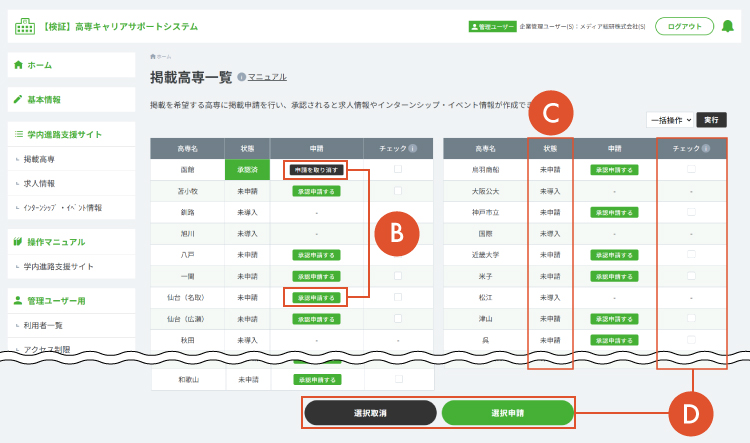Click the book icon beside 操作マニュアル
Screen dimensions: 750x443
tap(18, 242)
